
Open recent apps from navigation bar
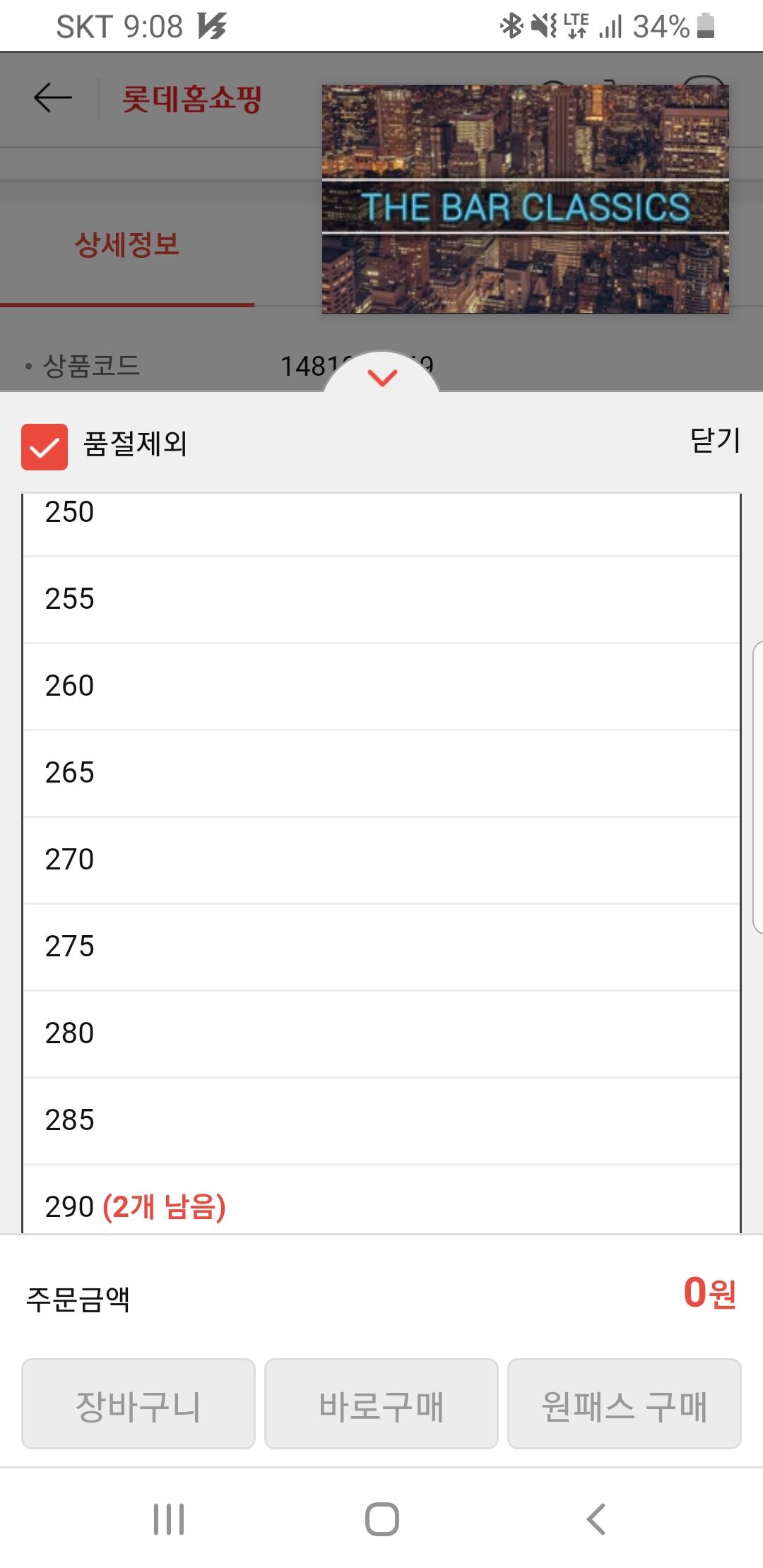pos(169,1519)
